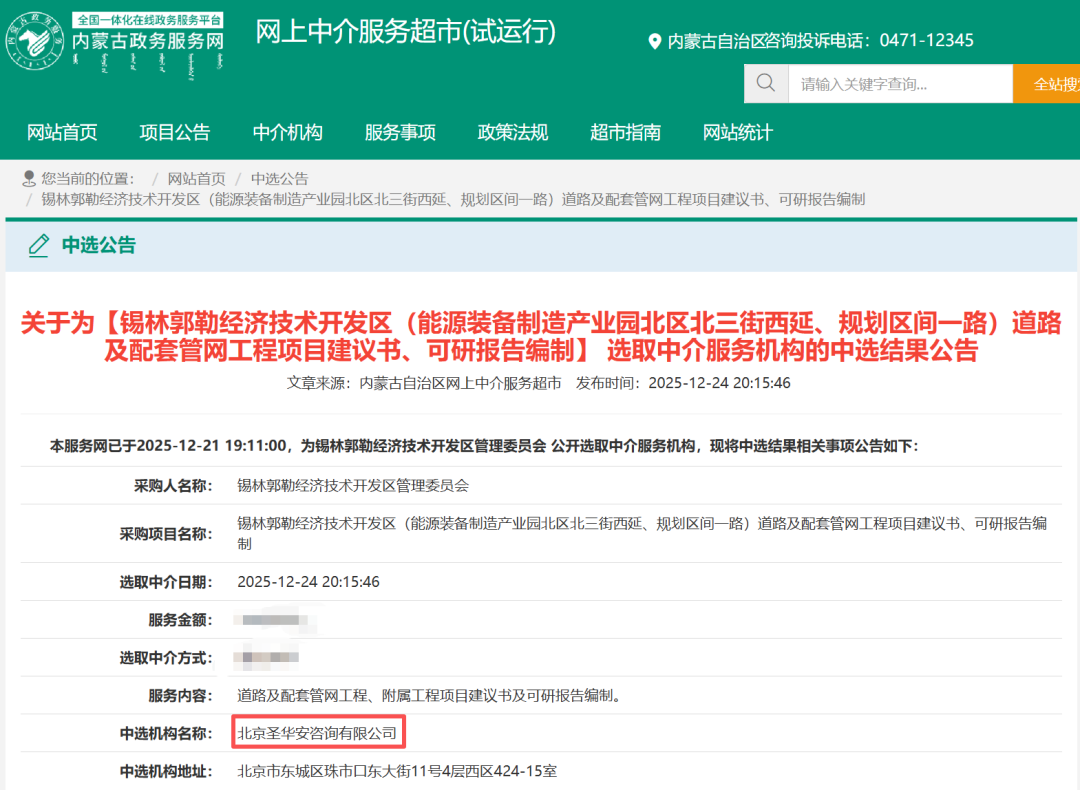Click the pencil icon beside 中选公告
The image size is (1080, 790).
coord(39,245)
